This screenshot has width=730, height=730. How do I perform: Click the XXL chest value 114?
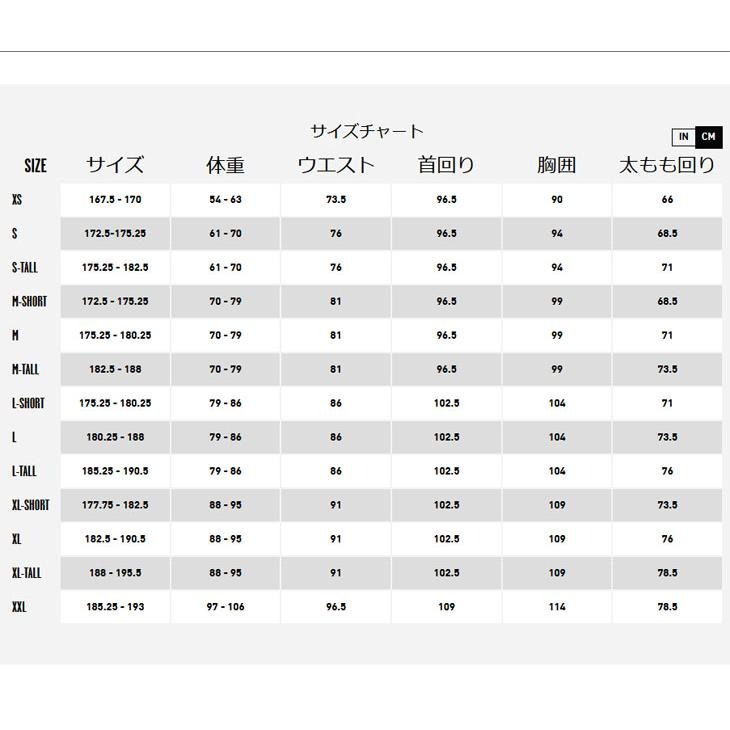pos(557,607)
